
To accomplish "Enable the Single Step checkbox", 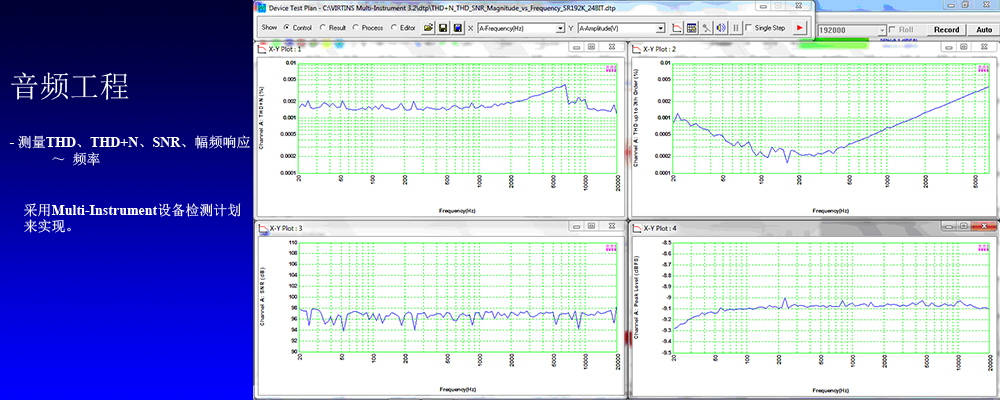I will (765, 28).
